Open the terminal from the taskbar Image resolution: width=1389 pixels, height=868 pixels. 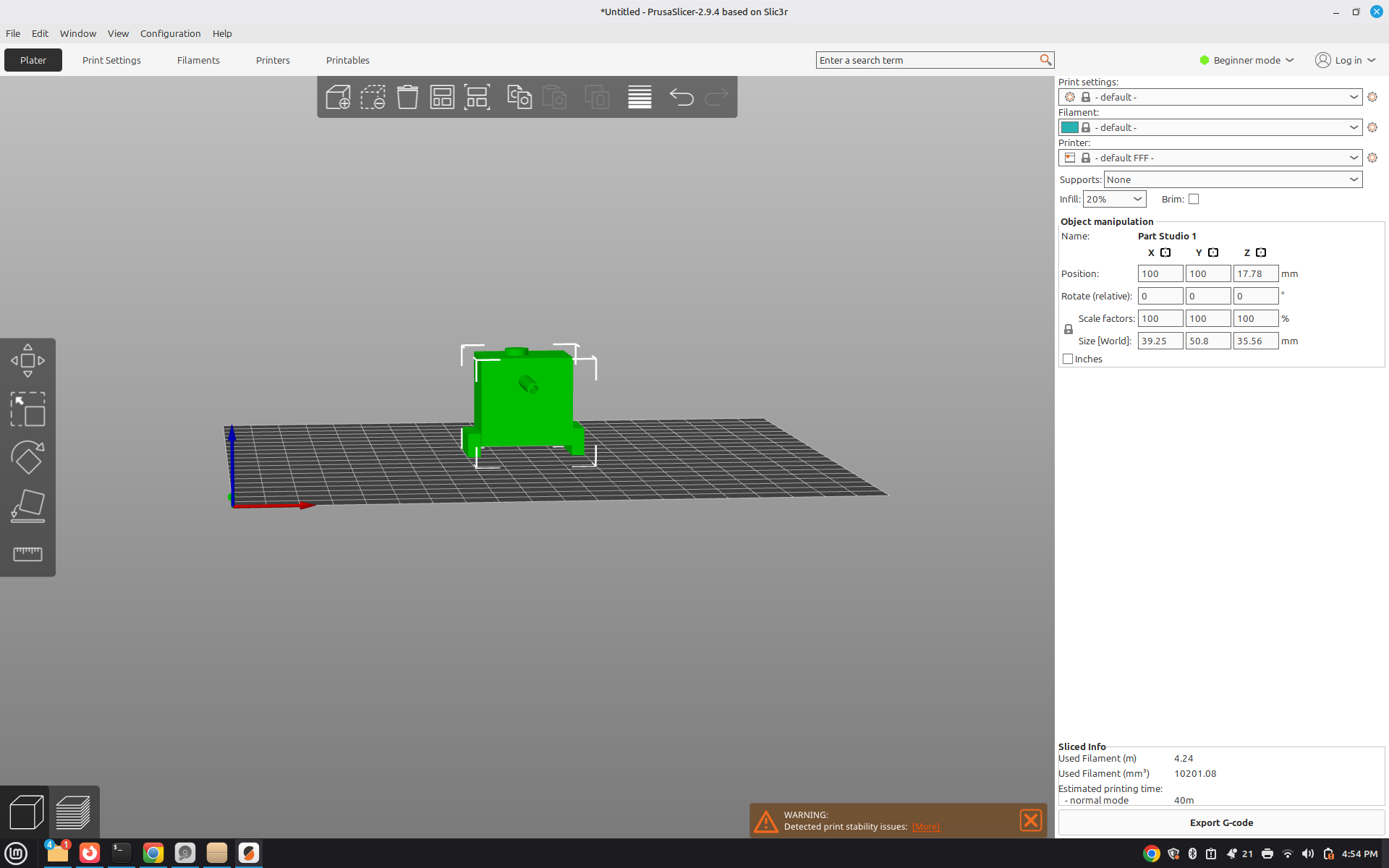pyautogui.click(x=122, y=853)
